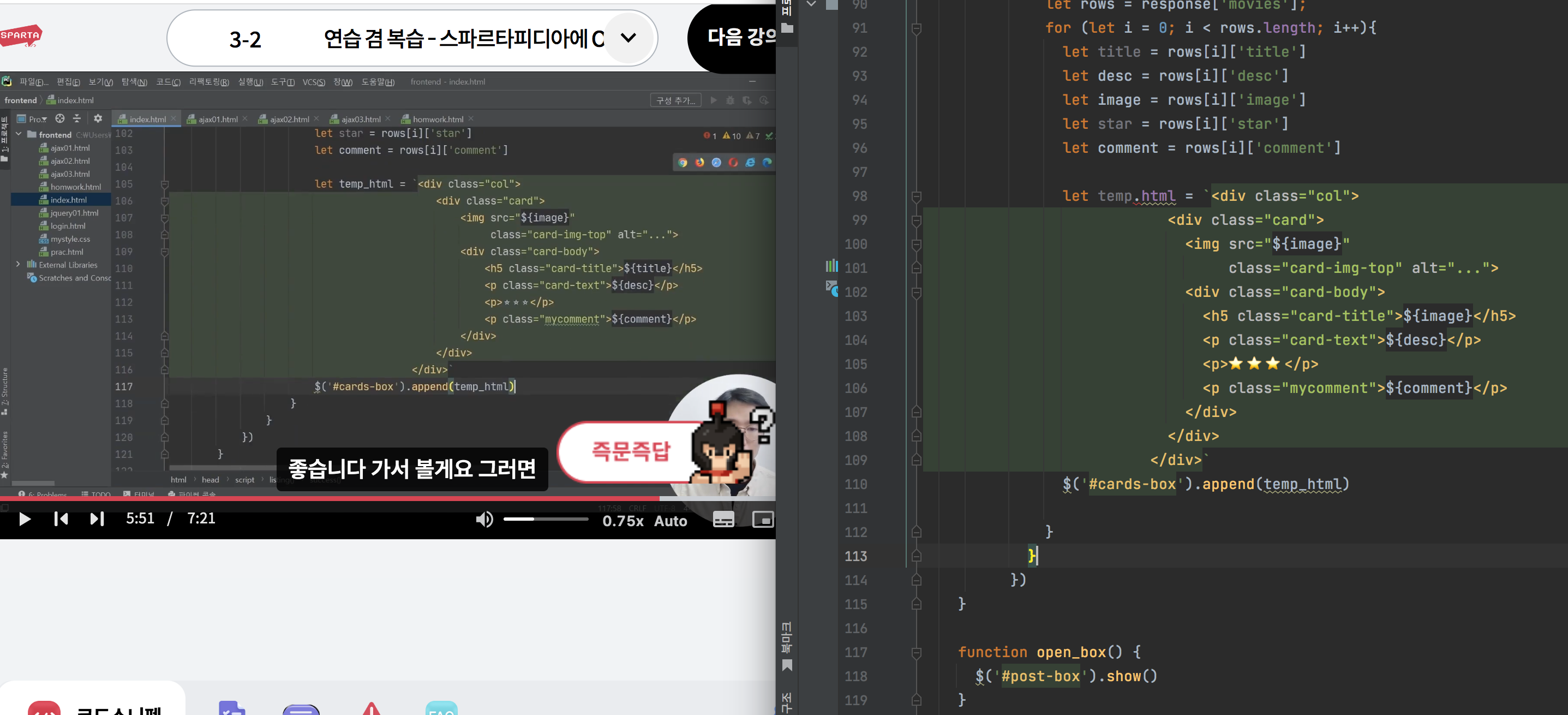Click the bookmark icon in right sidebar
The width and height of the screenshot is (1568, 715).
pyautogui.click(x=787, y=665)
